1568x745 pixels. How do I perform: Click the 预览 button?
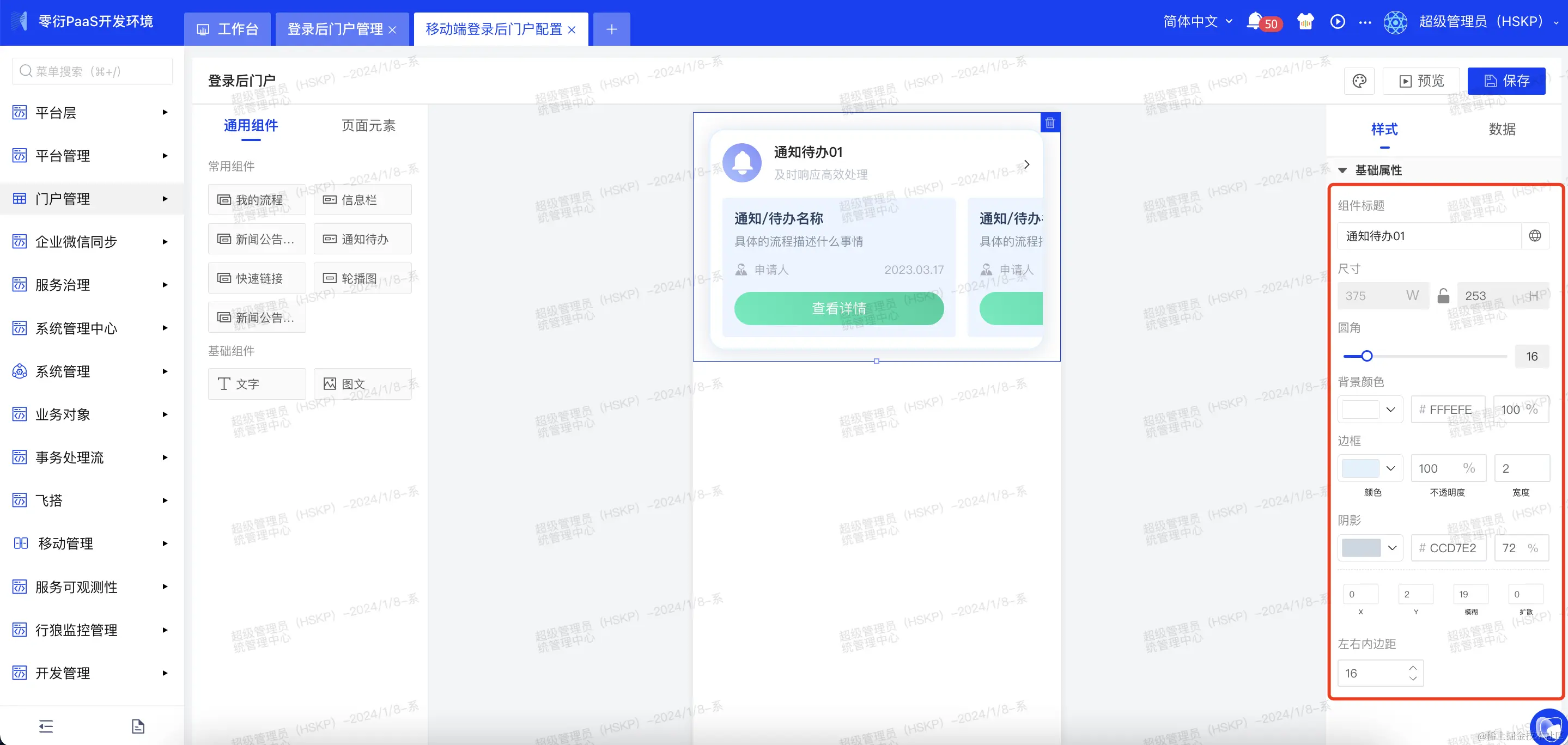(1421, 81)
